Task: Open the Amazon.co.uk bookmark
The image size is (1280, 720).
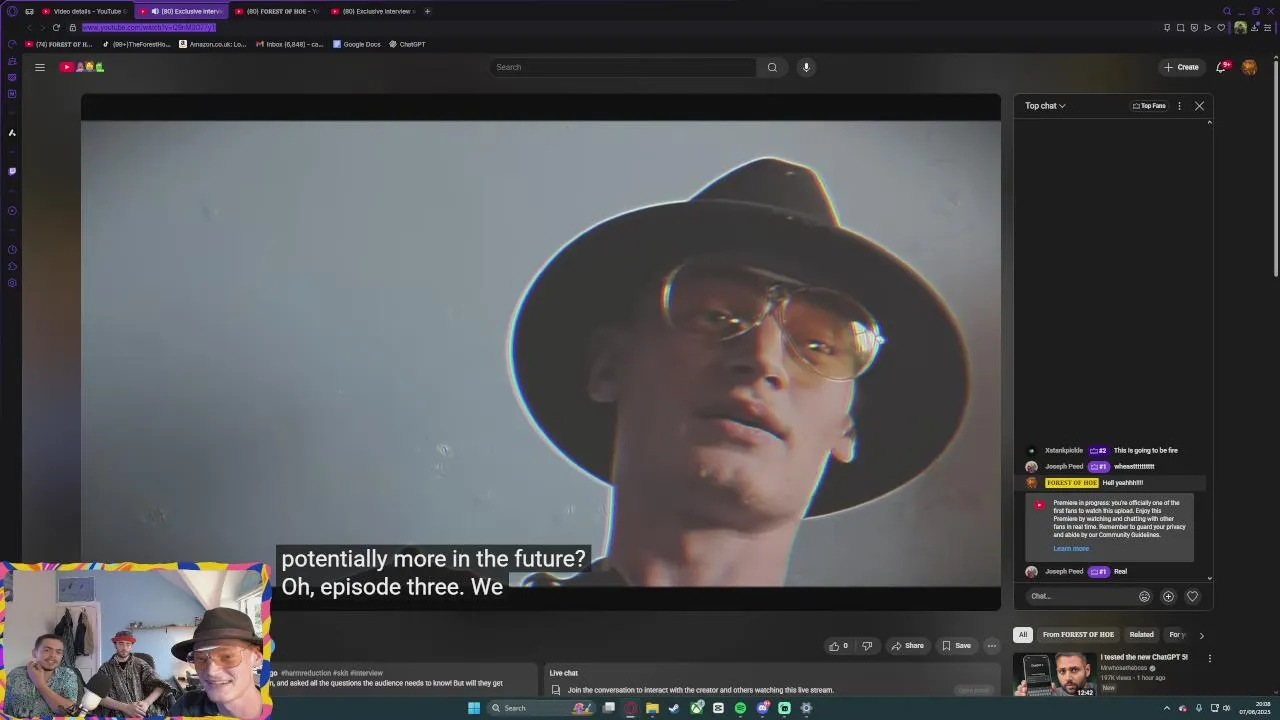Action: pyautogui.click(x=212, y=44)
